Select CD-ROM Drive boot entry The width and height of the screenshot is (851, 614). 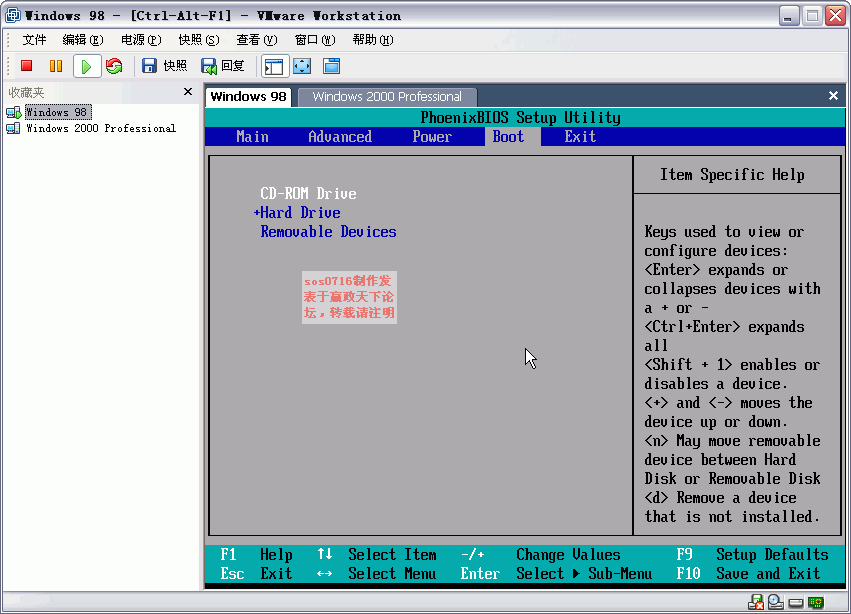point(308,193)
